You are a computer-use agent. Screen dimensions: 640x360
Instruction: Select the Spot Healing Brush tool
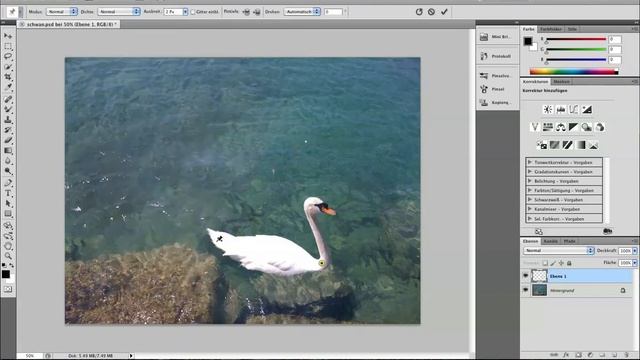tap(8, 99)
